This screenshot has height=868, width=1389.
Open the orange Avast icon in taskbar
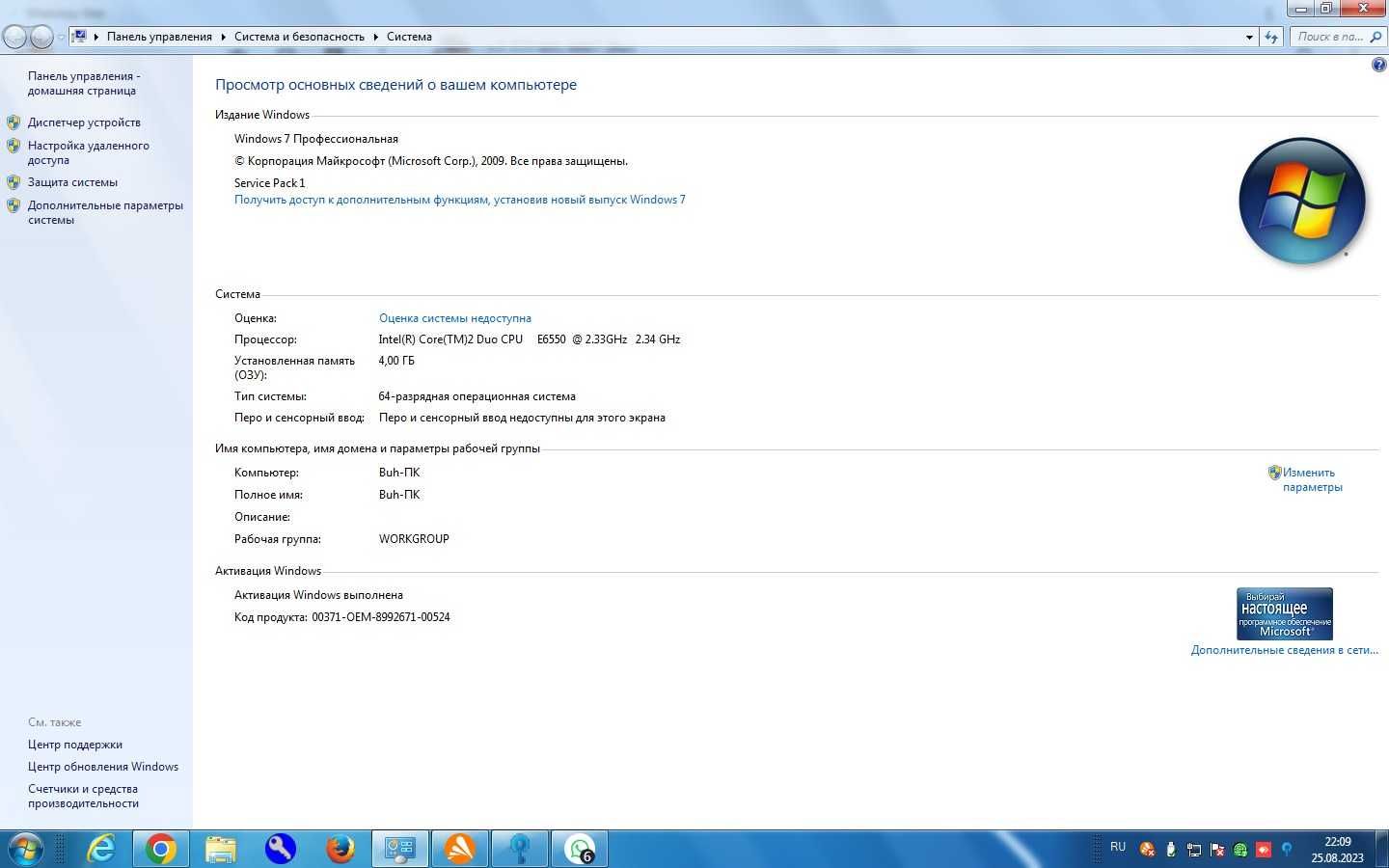[459, 849]
